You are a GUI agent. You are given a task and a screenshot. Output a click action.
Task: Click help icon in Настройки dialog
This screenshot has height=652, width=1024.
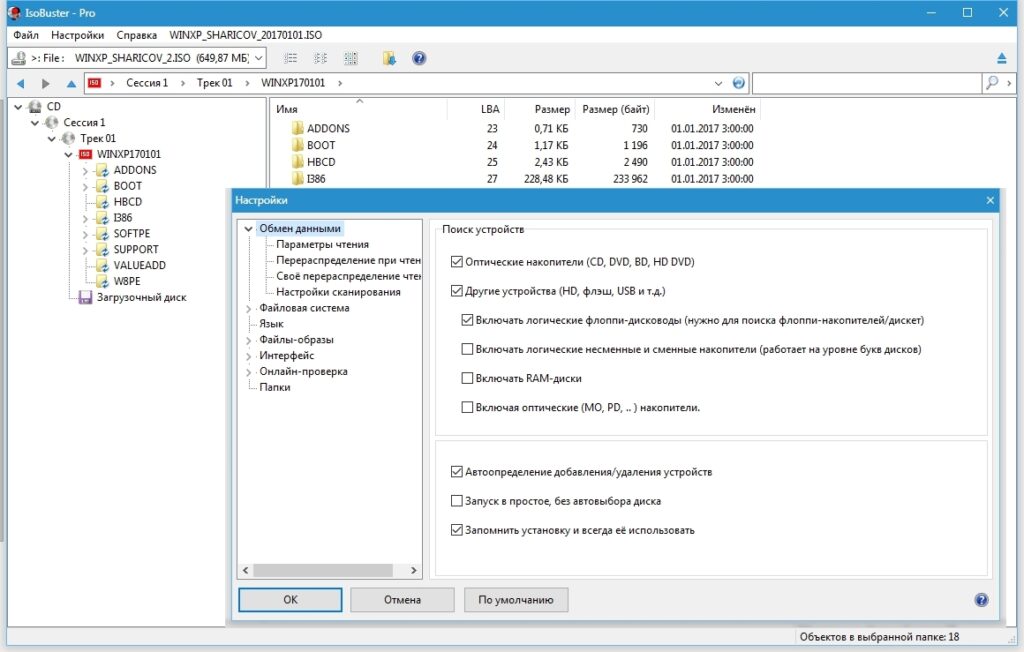[981, 600]
